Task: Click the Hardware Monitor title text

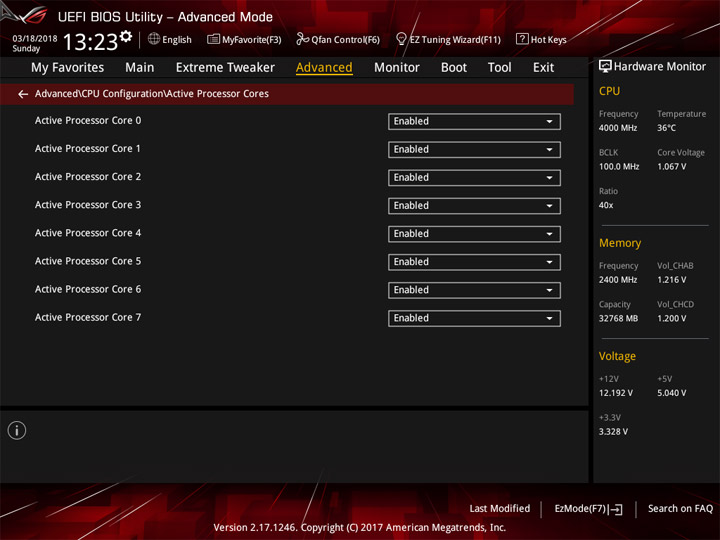Action: [x=660, y=67]
